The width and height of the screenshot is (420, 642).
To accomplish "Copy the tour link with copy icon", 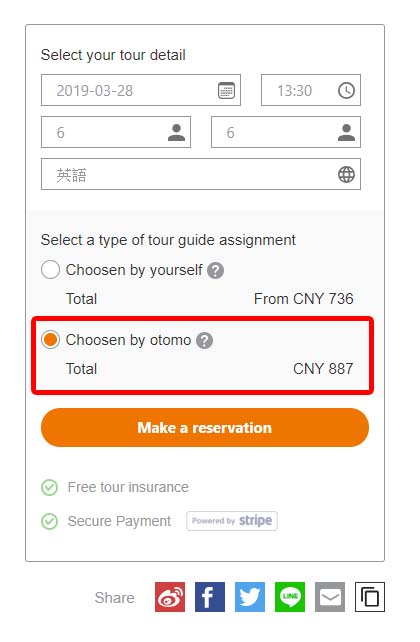I will 370,597.
